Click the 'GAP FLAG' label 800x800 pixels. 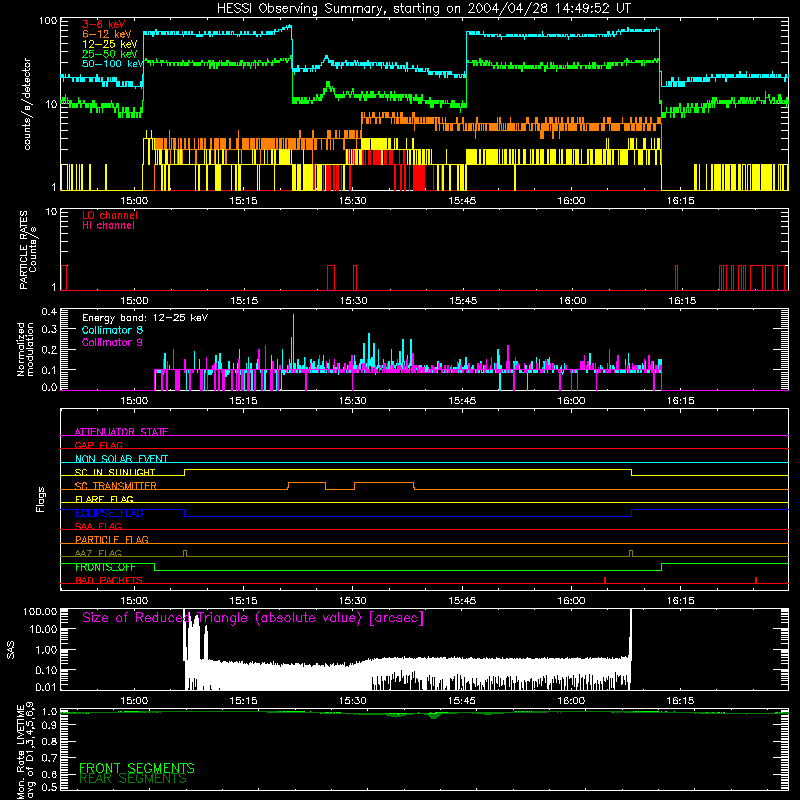click(98, 445)
